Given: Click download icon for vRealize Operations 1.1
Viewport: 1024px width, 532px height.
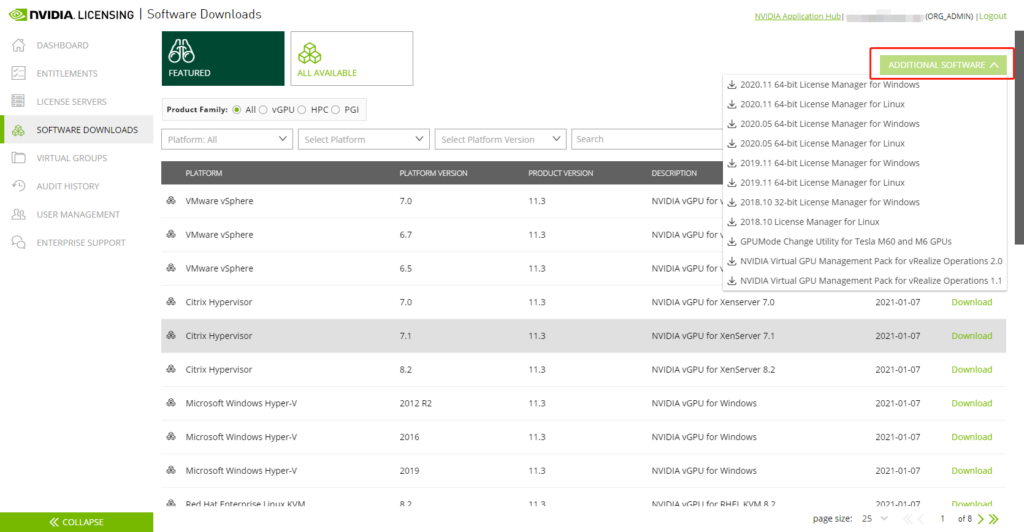Looking at the screenshot, I should pyautogui.click(x=732, y=280).
